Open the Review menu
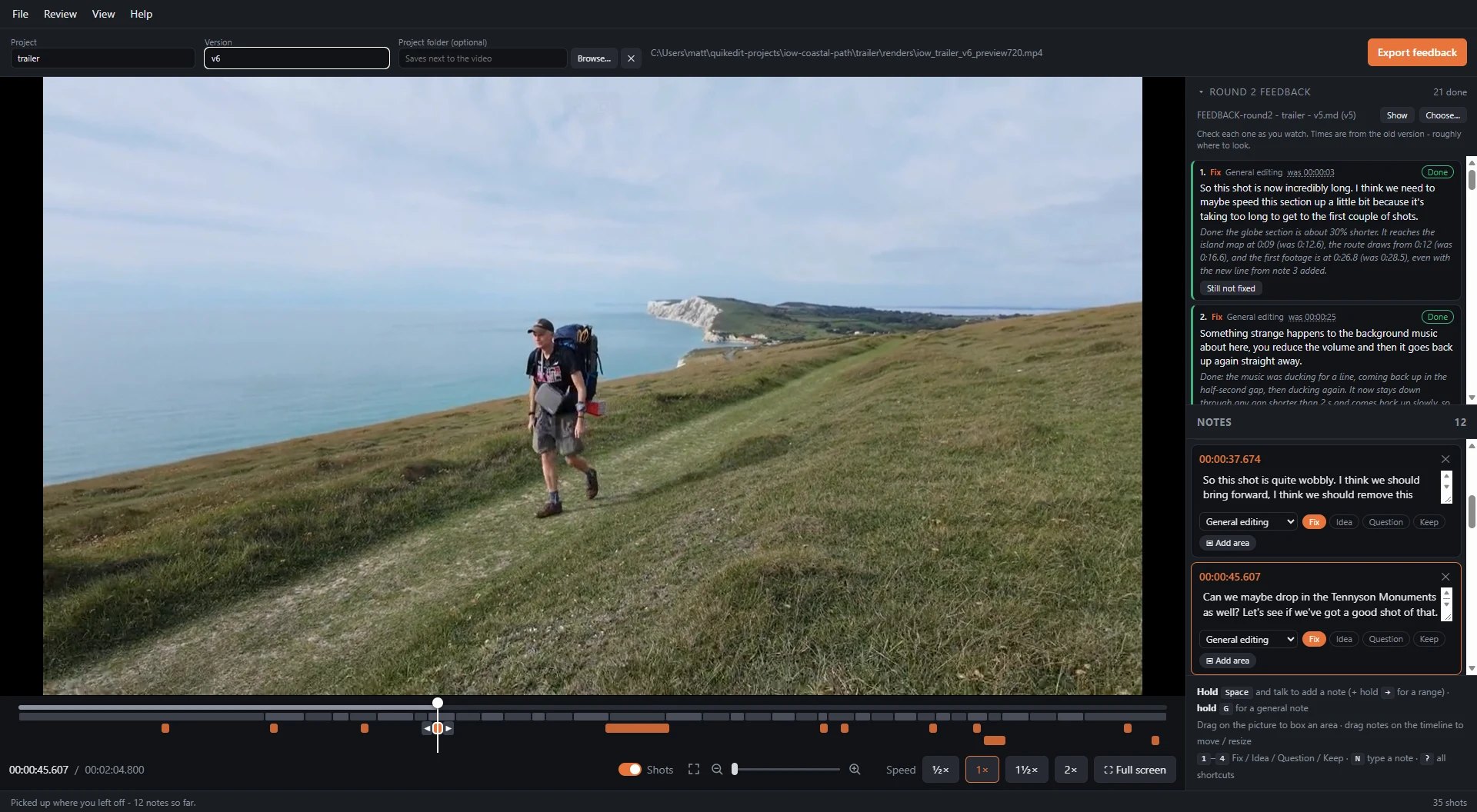The width and height of the screenshot is (1477, 812). click(x=60, y=14)
